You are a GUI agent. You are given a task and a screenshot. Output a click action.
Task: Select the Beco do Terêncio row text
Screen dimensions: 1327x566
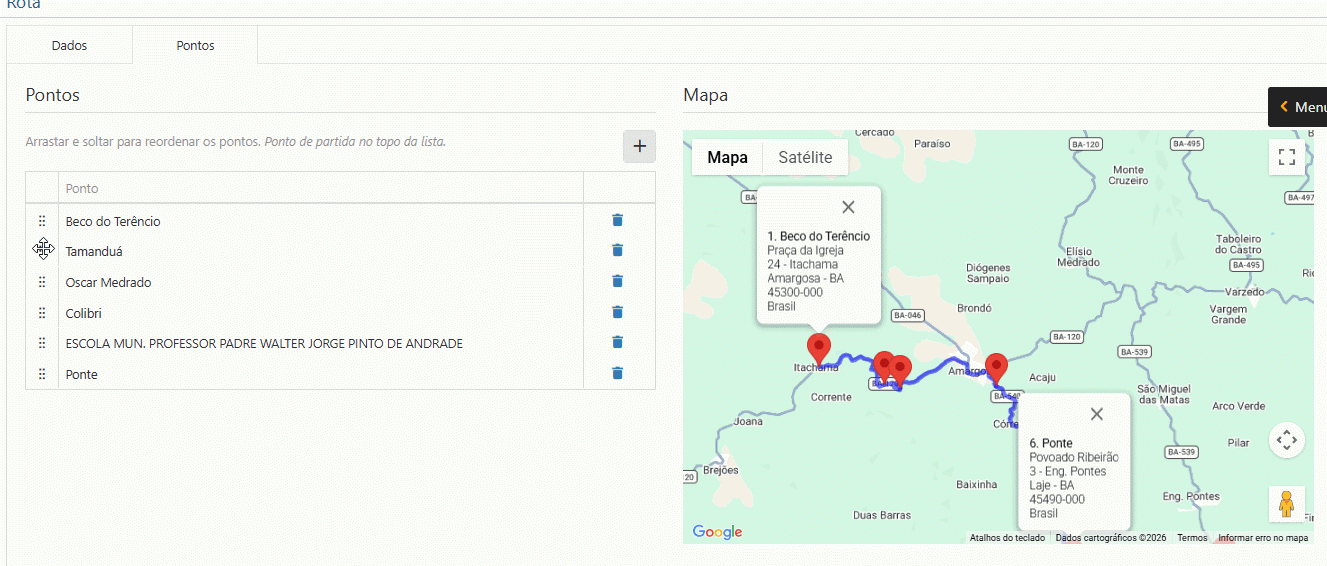coord(113,221)
